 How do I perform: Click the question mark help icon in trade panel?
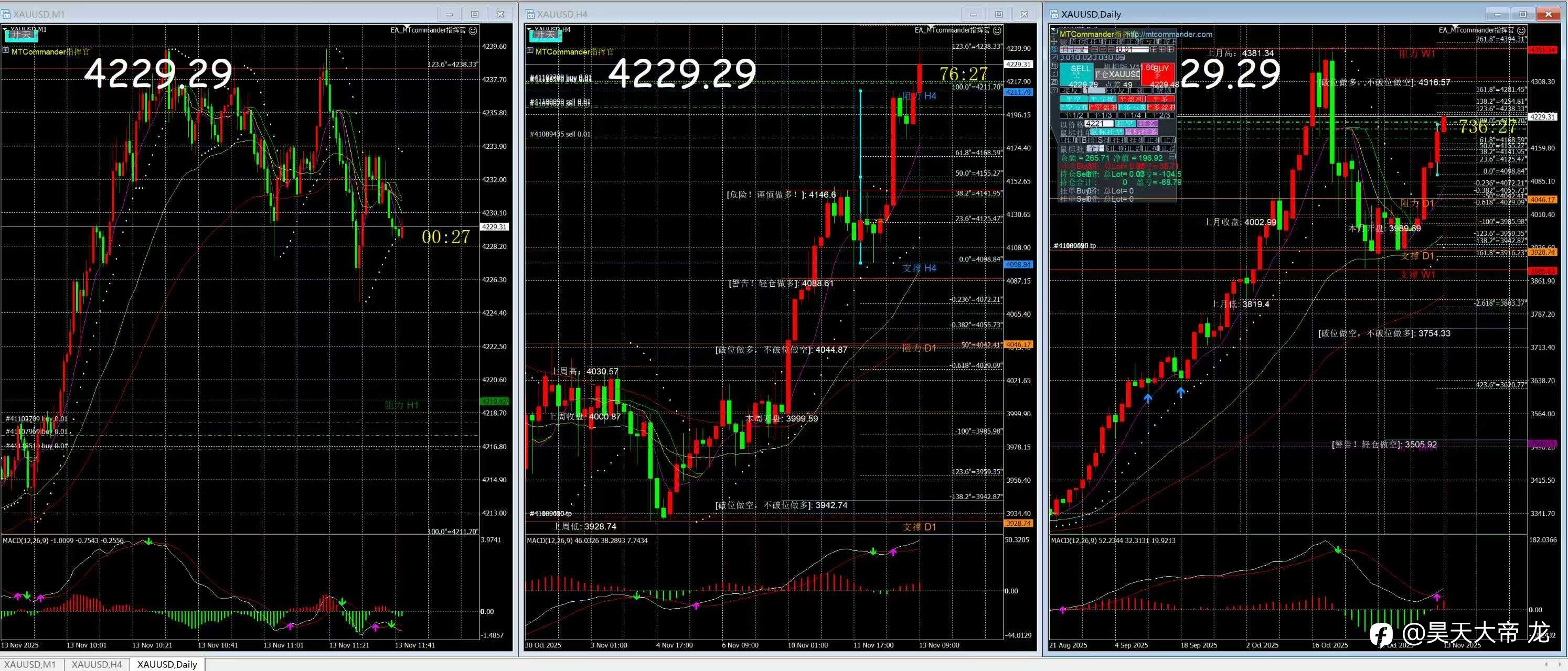pyautogui.click(x=1054, y=91)
